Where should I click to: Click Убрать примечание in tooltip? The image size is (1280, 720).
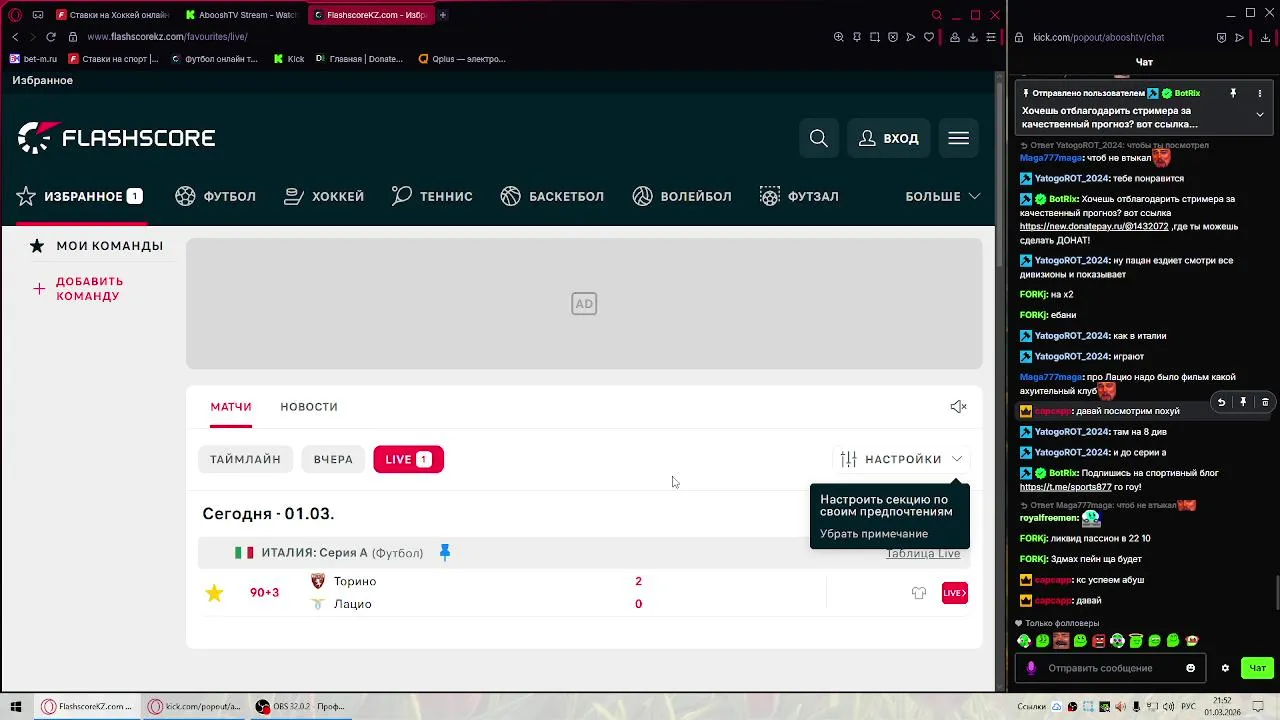[874, 534]
